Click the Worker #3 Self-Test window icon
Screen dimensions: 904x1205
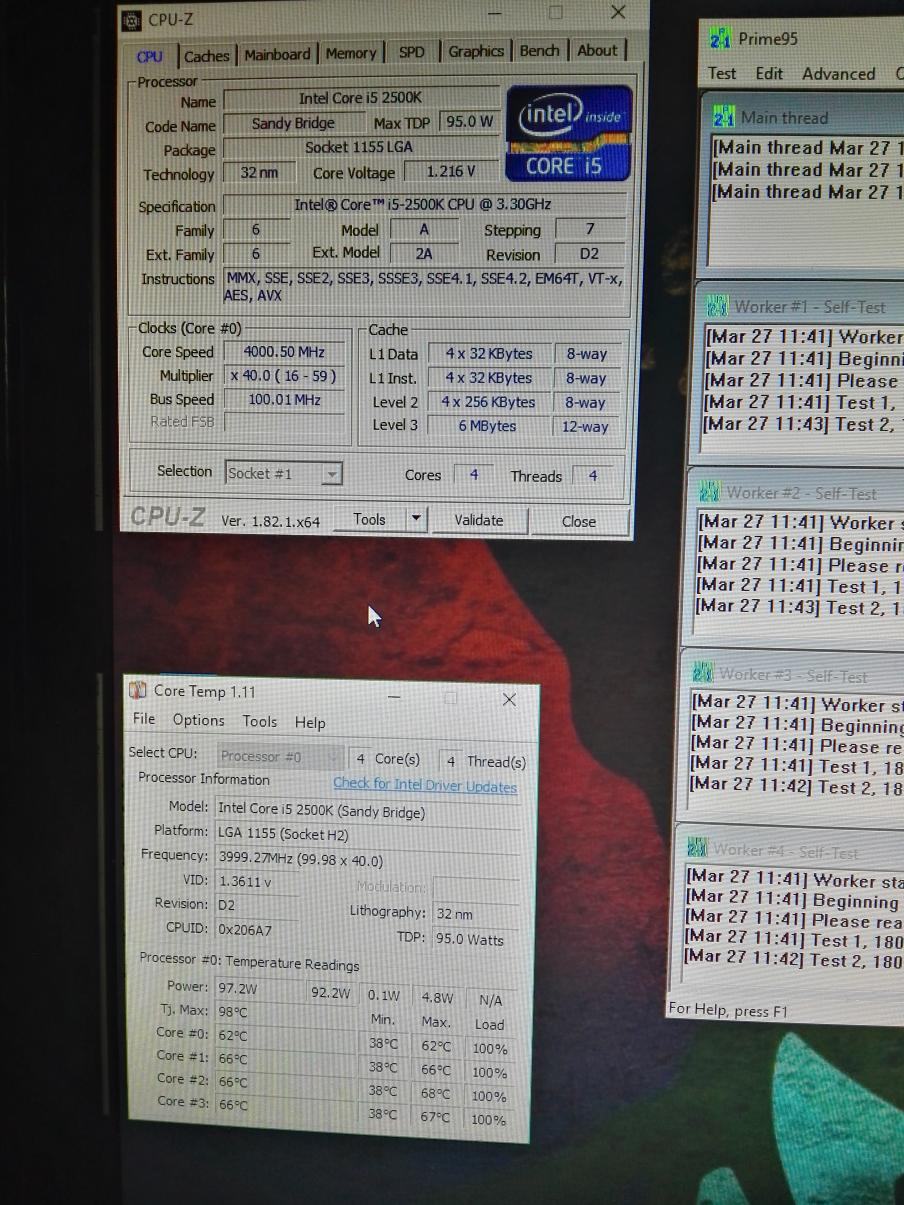click(x=703, y=673)
